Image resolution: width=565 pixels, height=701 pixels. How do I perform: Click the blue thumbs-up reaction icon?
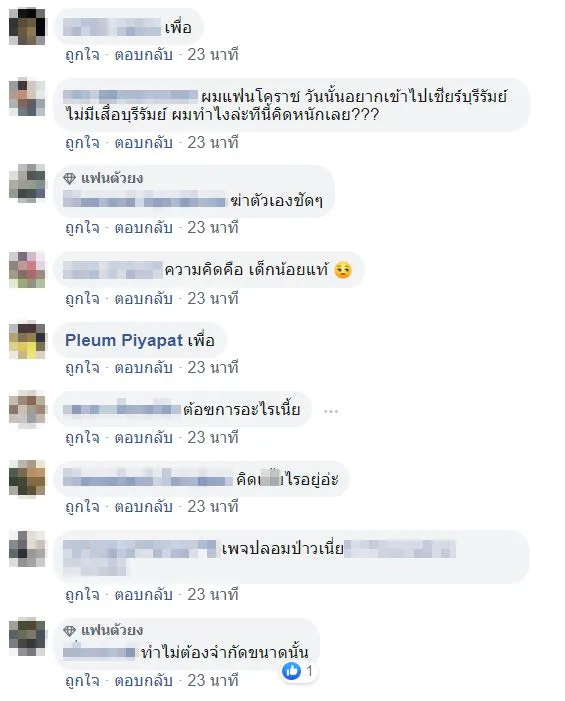pyautogui.click(x=292, y=671)
